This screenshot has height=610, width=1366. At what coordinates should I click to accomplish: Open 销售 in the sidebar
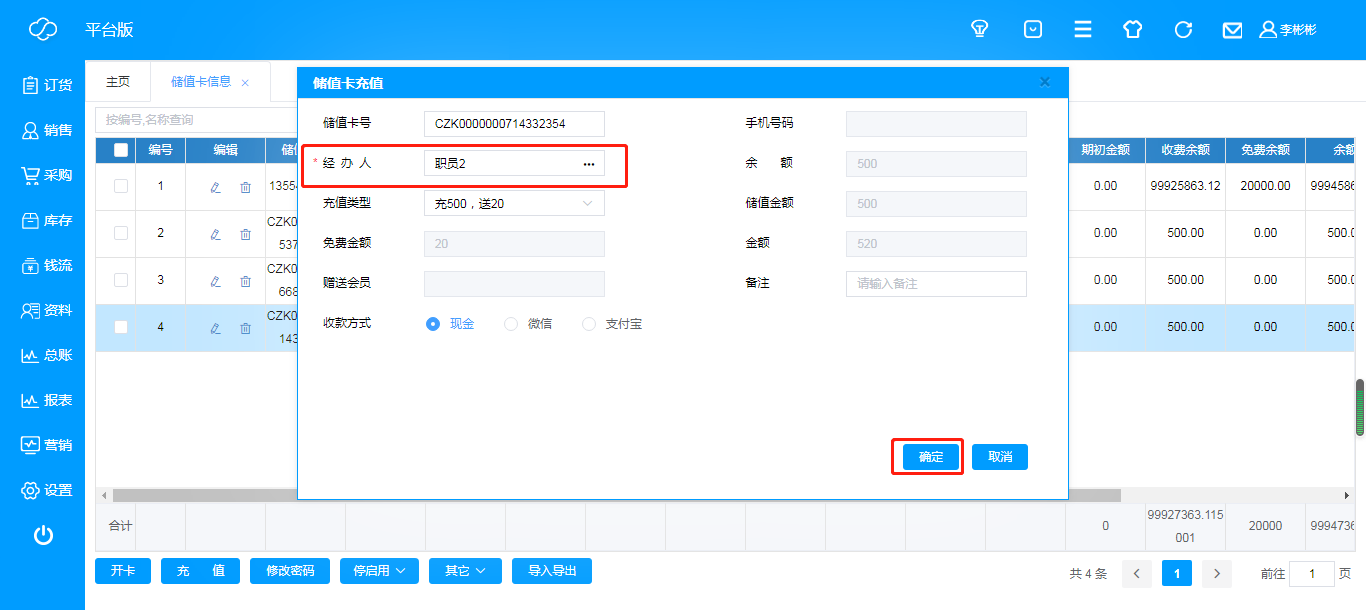[47, 130]
